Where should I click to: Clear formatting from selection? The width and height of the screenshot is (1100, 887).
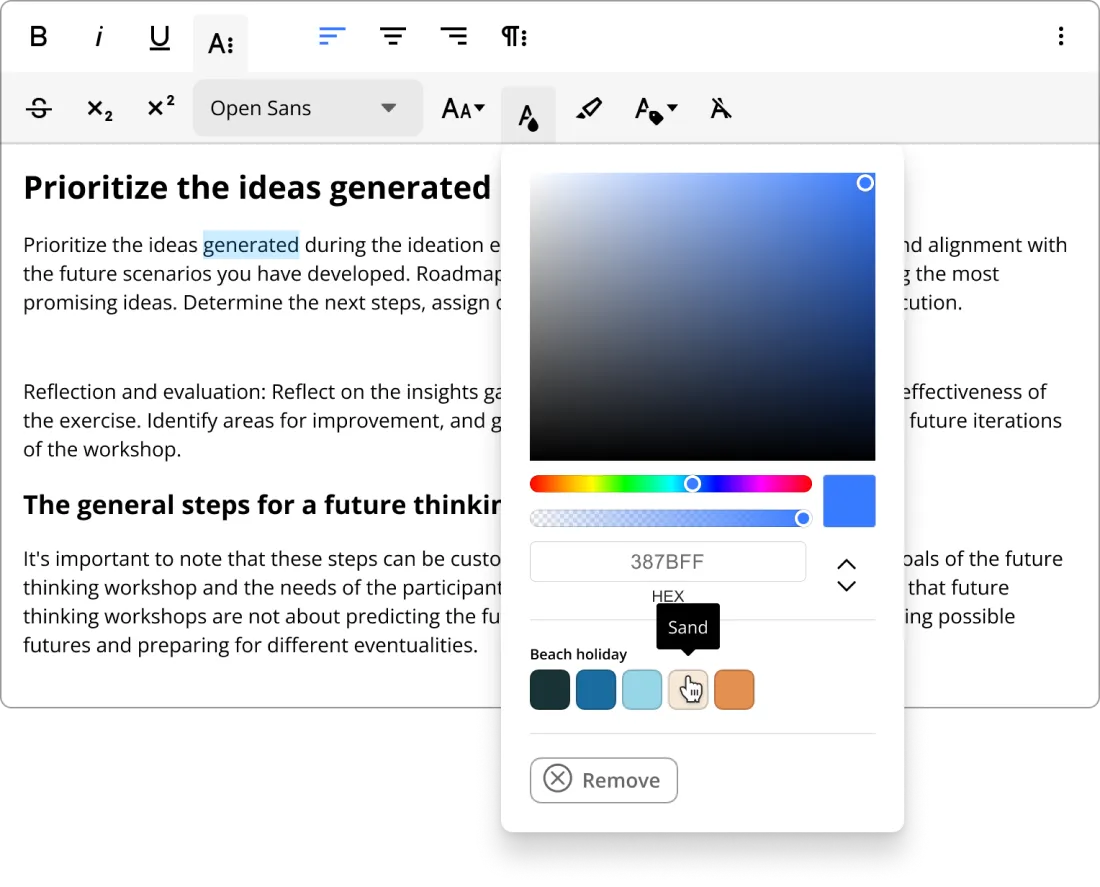click(x=720, y=108)
